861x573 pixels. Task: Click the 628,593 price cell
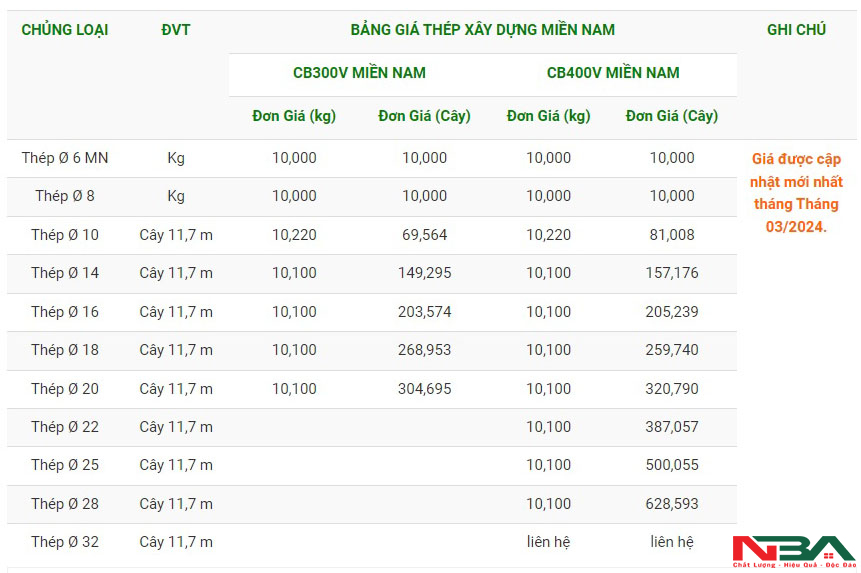[x=672, y=504]
